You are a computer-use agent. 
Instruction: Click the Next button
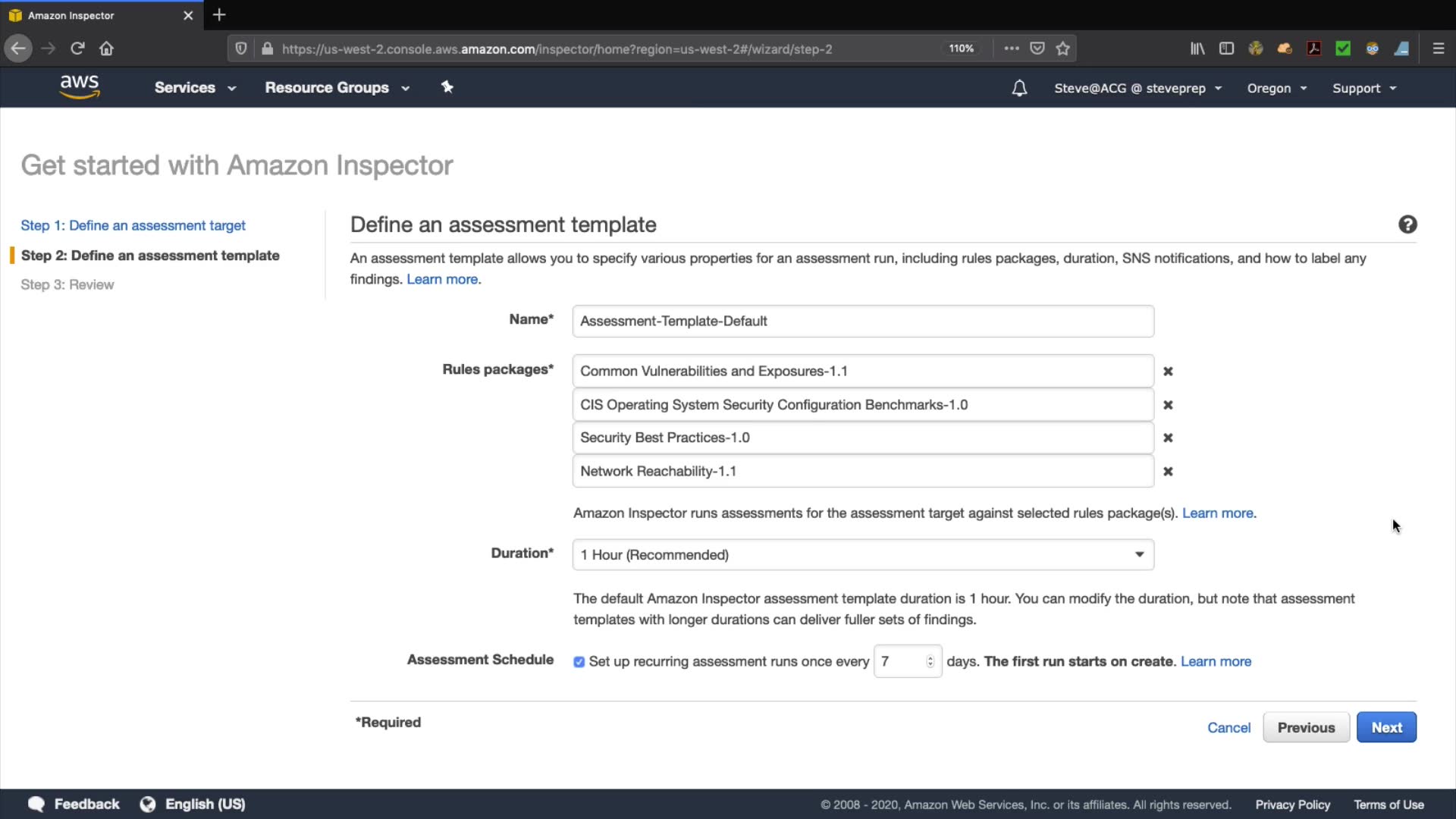pos(1385,727)
